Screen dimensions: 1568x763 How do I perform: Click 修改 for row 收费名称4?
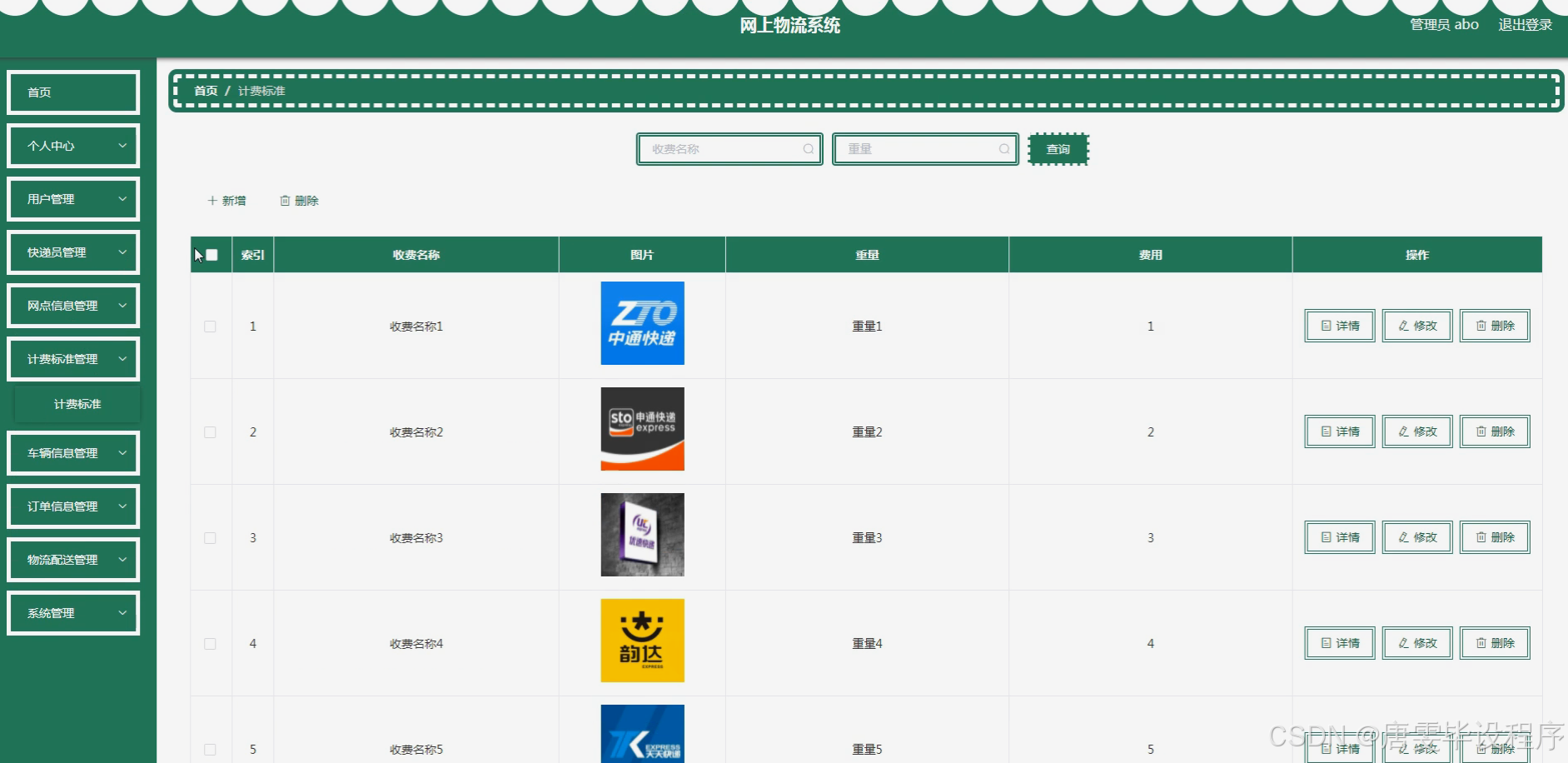pos(1417,643)
